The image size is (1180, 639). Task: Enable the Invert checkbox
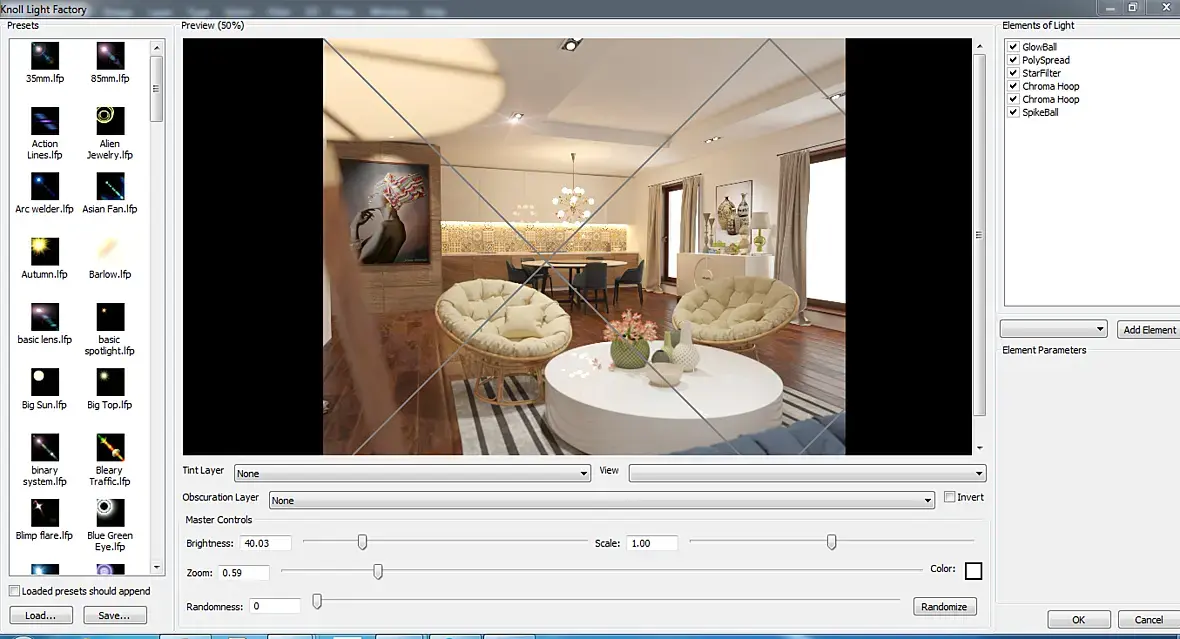pos(950,497)
